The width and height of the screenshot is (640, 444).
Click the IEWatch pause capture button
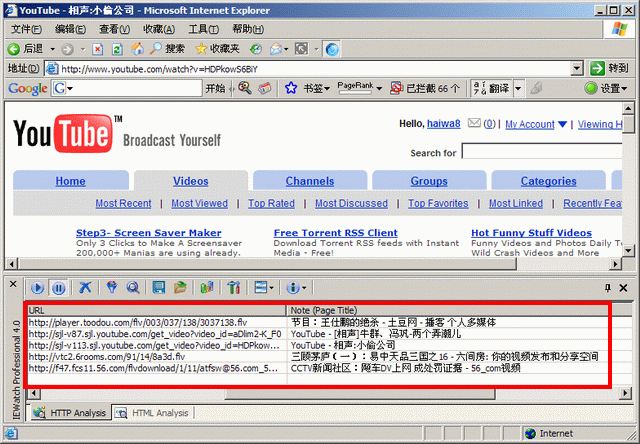pyautogui.click(x=59, y=288)
